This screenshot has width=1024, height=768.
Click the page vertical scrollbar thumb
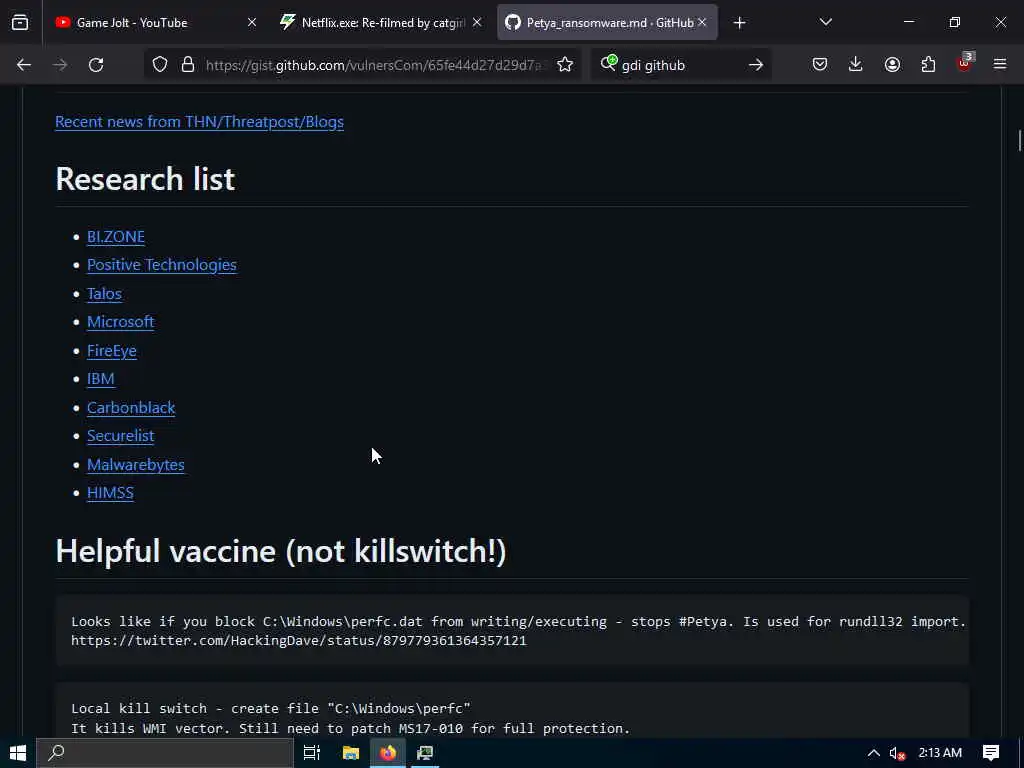tap(1019, 140)
